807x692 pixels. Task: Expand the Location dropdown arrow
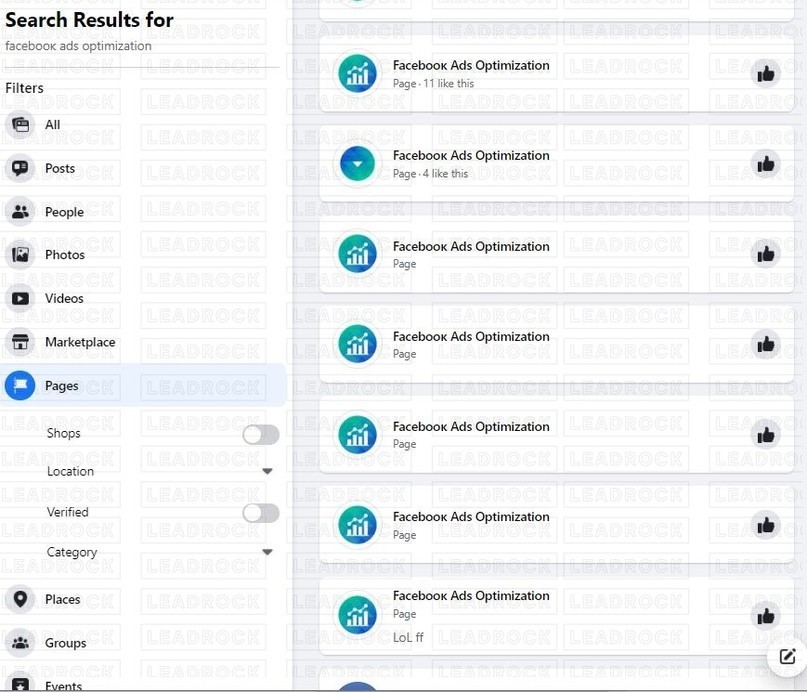[x=267, y=471]
